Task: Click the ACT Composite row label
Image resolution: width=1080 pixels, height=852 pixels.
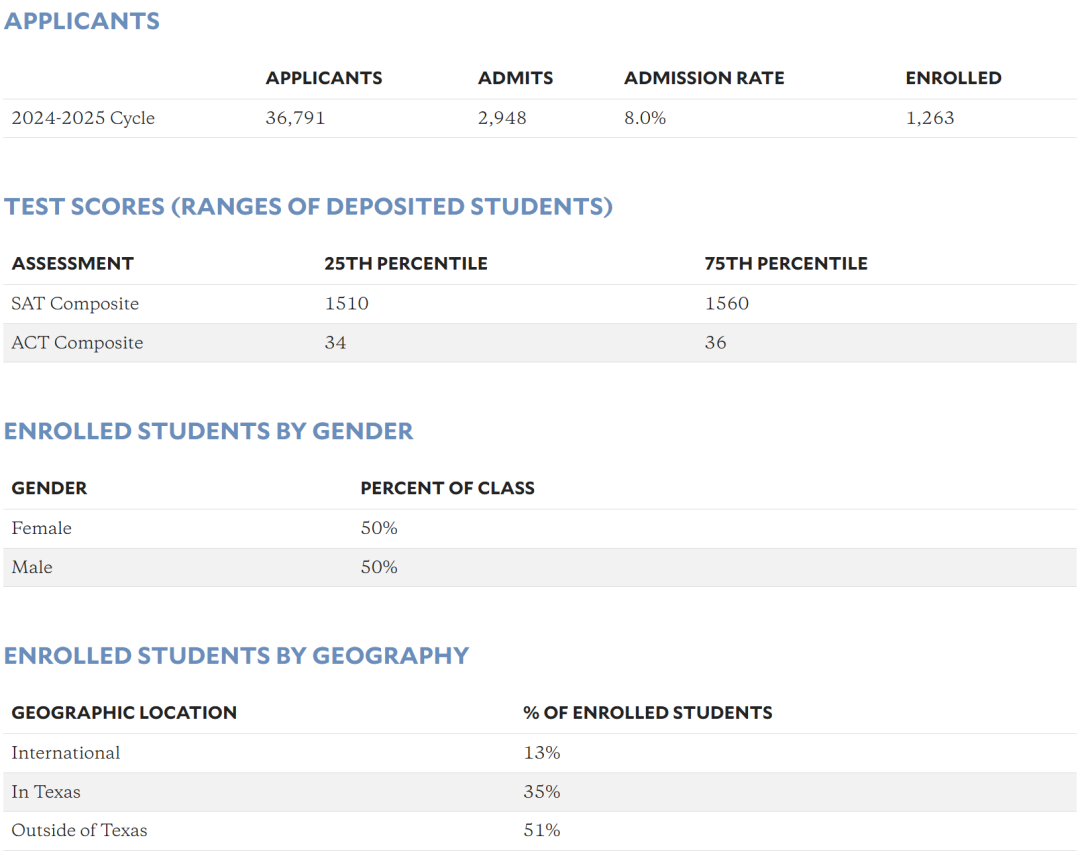Action: point(77,343)
